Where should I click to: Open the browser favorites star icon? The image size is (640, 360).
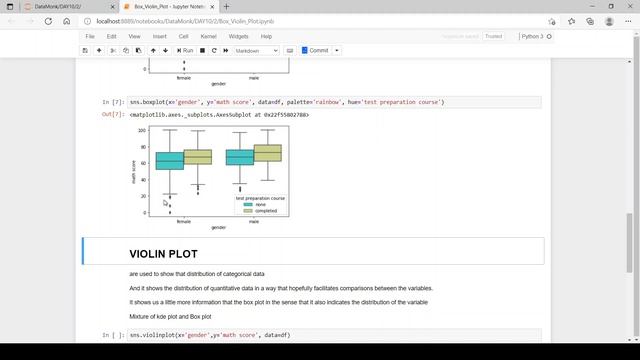click(x=571, y=21)
